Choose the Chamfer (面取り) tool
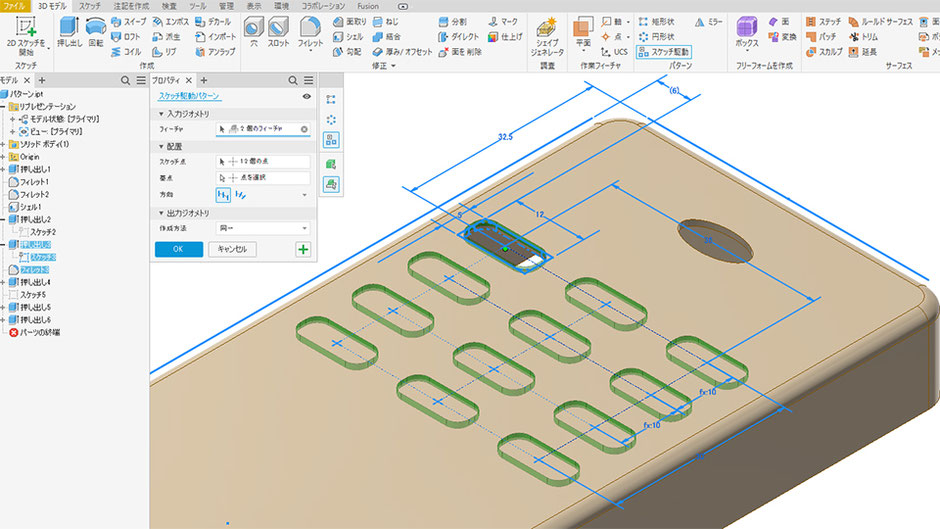This screenshot has height=529, width=940. [x=350, y=22]
